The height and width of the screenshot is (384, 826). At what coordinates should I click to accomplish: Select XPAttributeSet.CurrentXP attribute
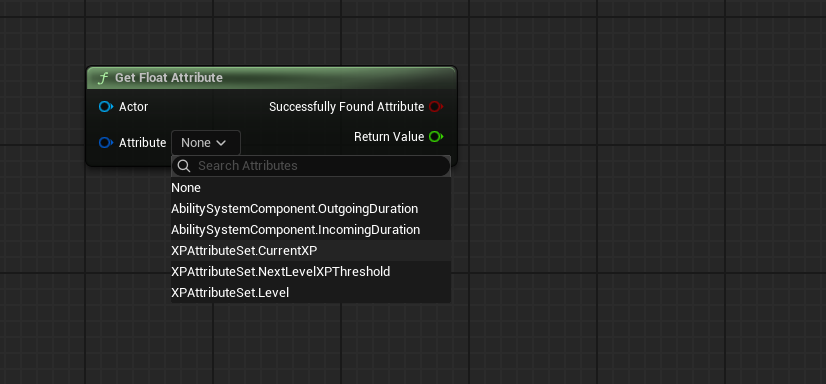[x=311, y=251]
